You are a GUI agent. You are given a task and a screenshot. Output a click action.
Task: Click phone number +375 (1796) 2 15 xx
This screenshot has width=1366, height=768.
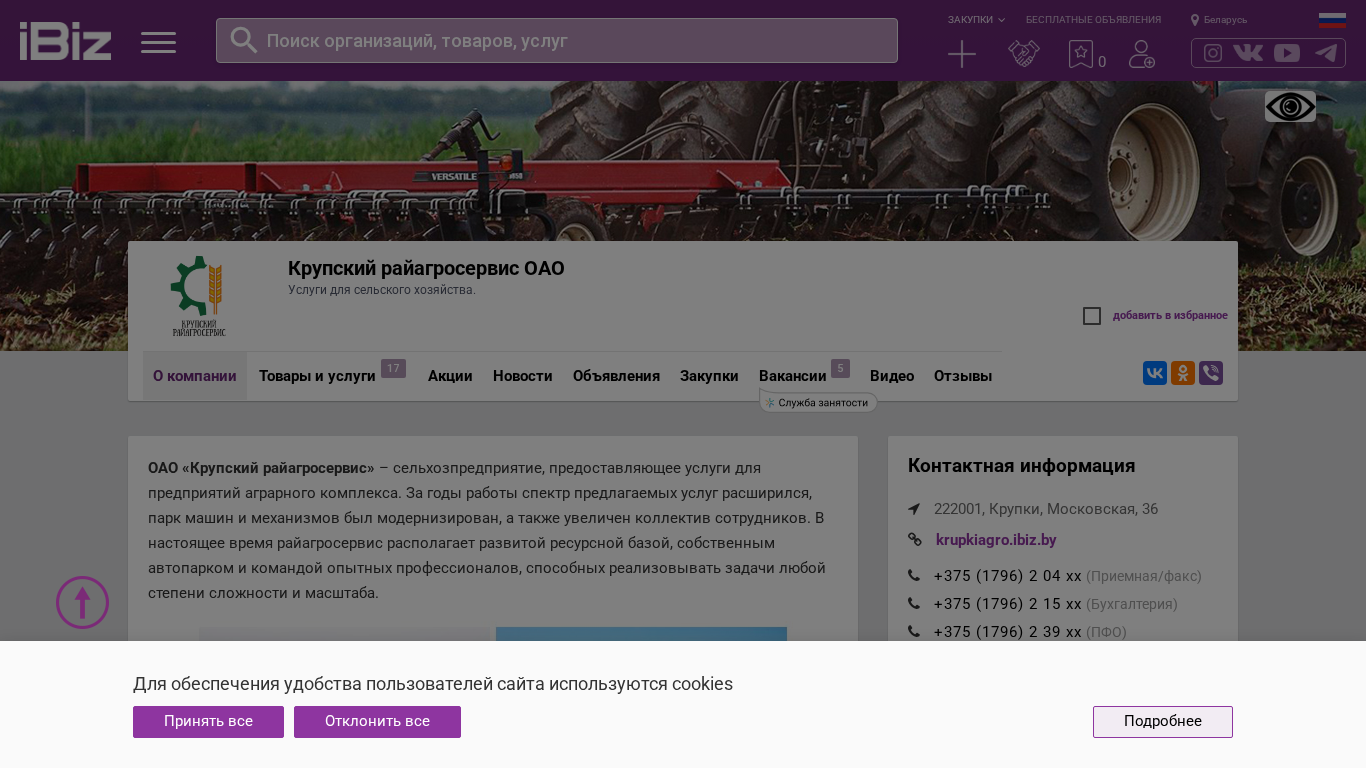click(1007, 604)
